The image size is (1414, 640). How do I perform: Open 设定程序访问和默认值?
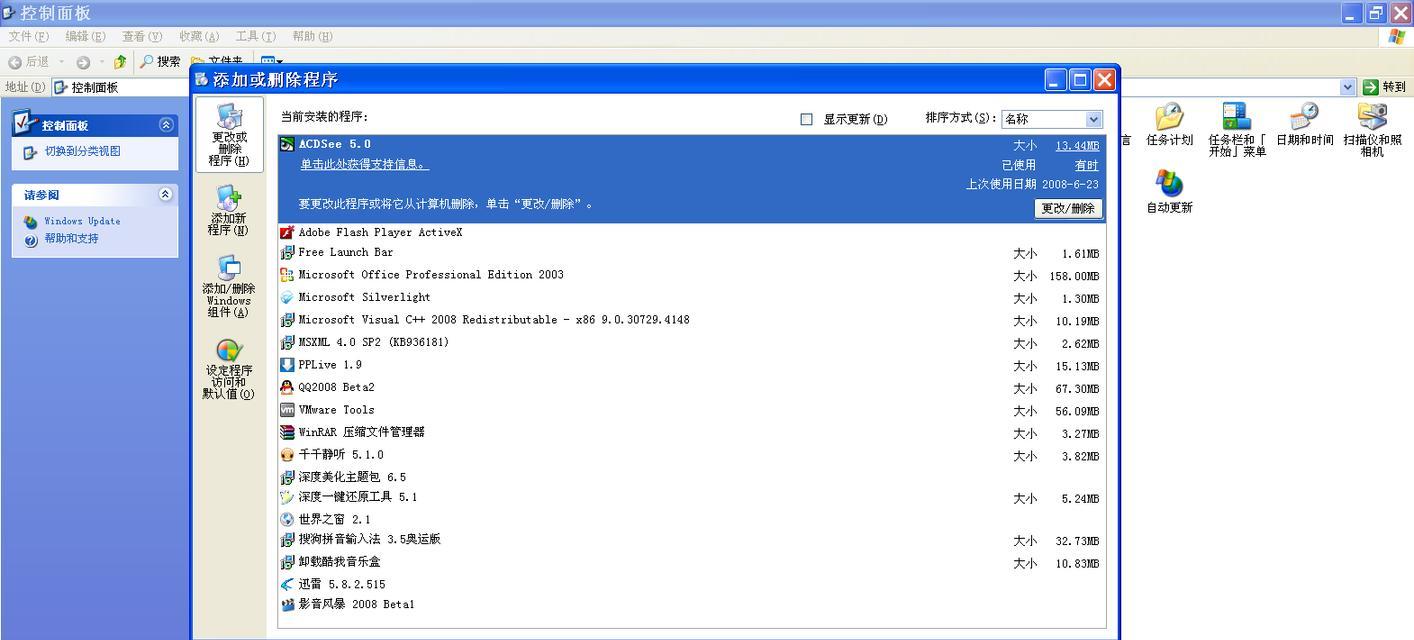pyautogui.click(x=229, y=369)
